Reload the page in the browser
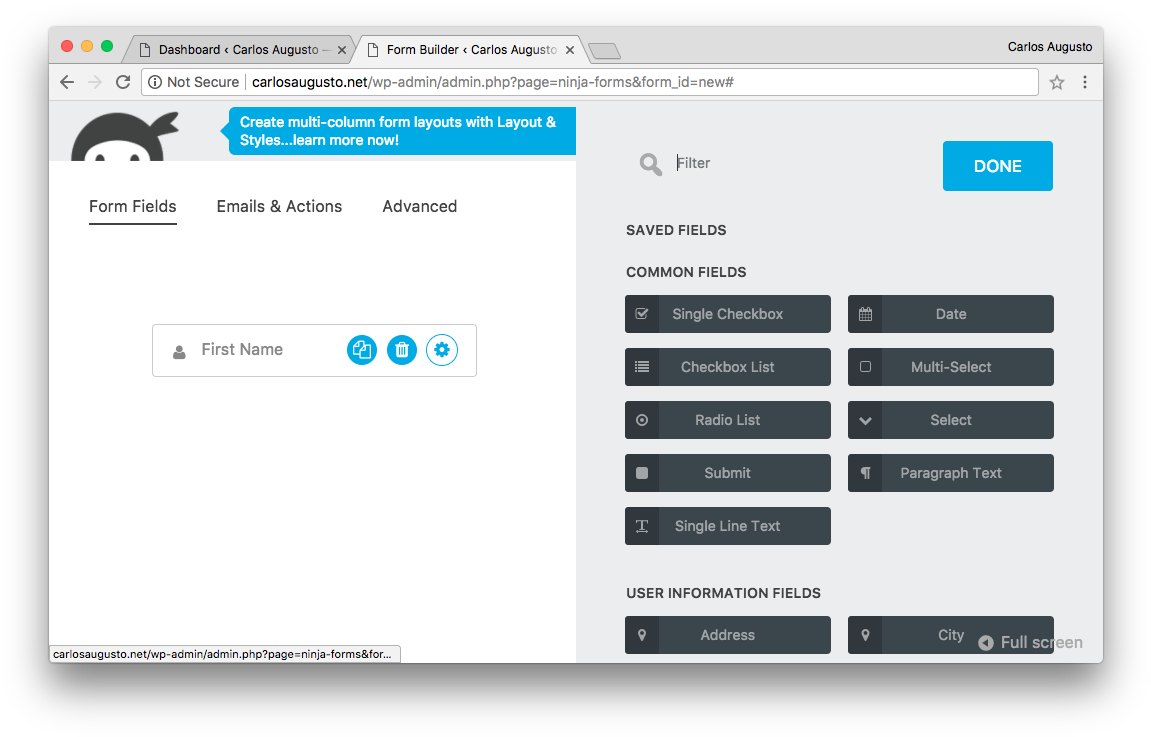This screenshot has width=1151, height=737. 123,83
